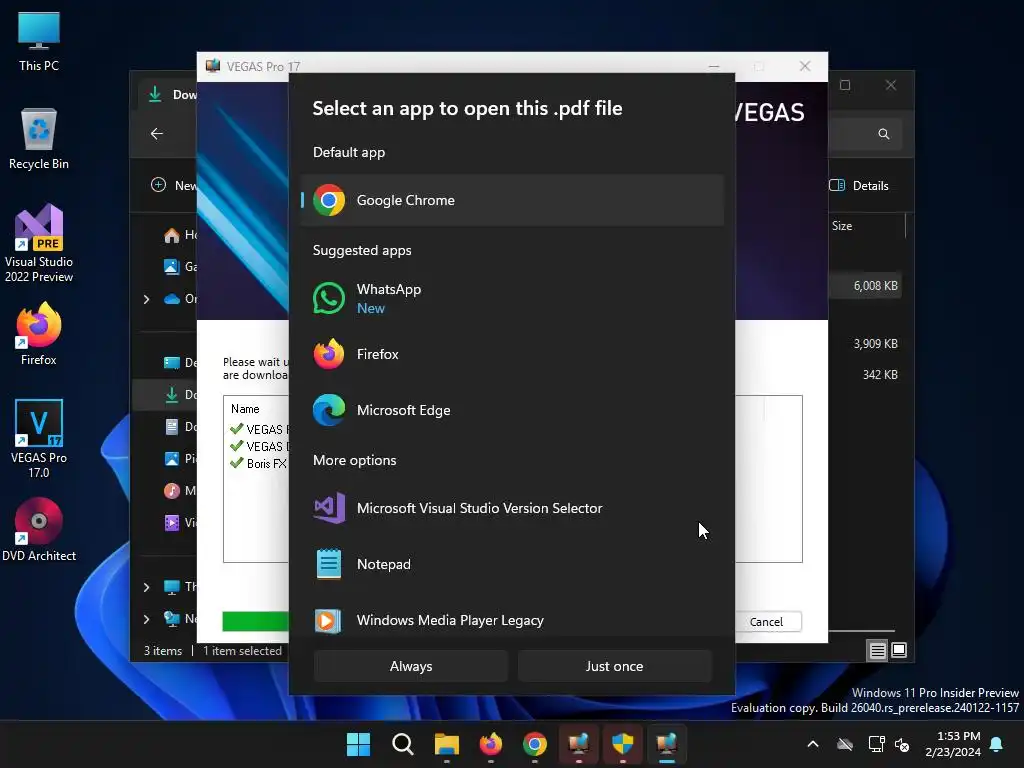Screen dimensions: 1024x768
Task: Open Gallery in Explorer sidebar
Action: pos(179,266)
